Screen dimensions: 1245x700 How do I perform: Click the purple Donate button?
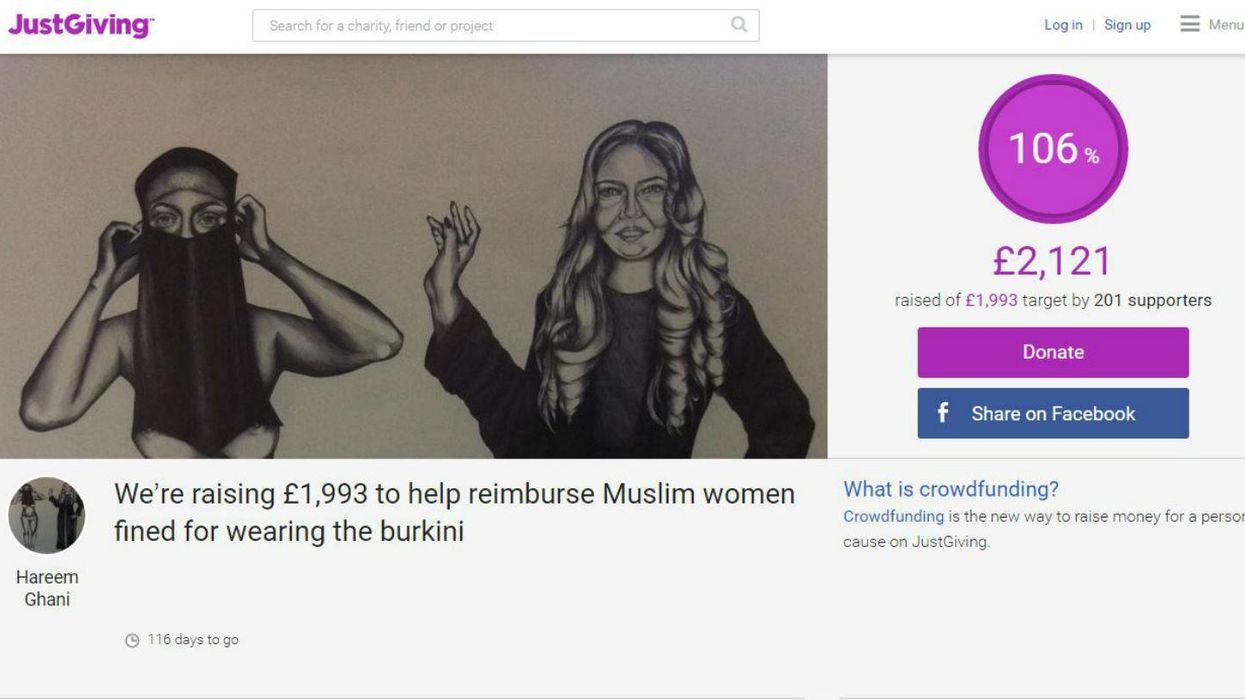coord(1053,352)
